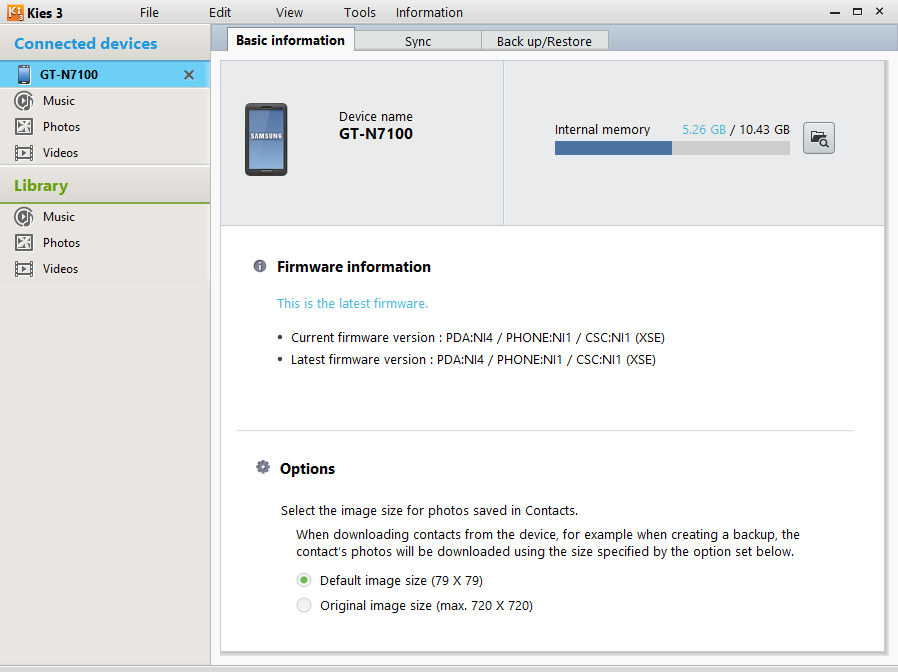Switch to the Sync tab
Image resolution: width=898 pixels, height=672 pixels.
418,41
